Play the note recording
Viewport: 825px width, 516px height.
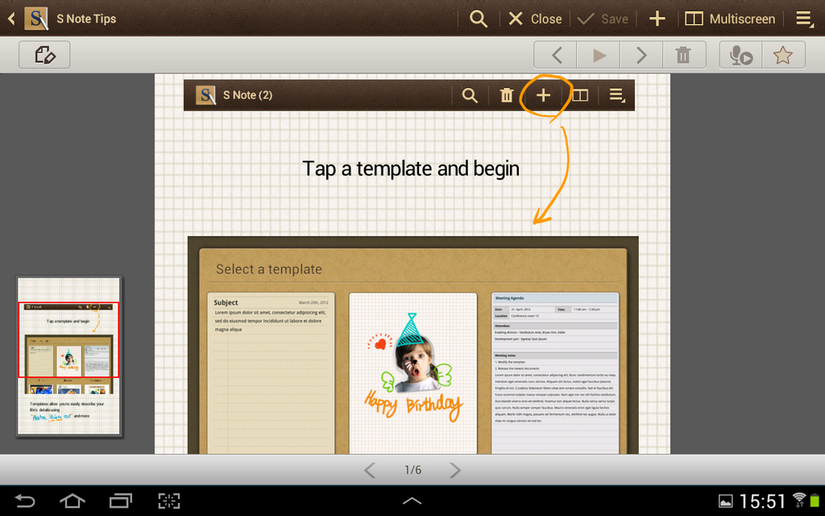(599, 55)
